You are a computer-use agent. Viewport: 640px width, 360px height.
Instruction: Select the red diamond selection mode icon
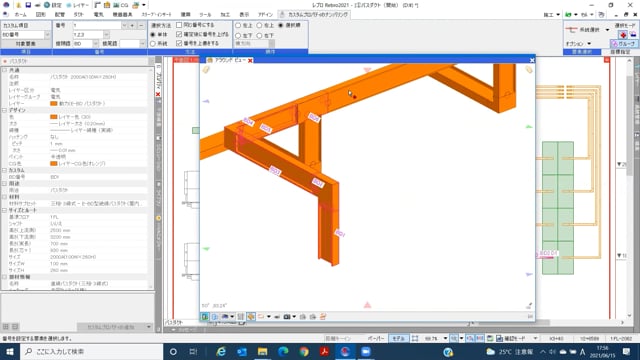click(623, 35)
